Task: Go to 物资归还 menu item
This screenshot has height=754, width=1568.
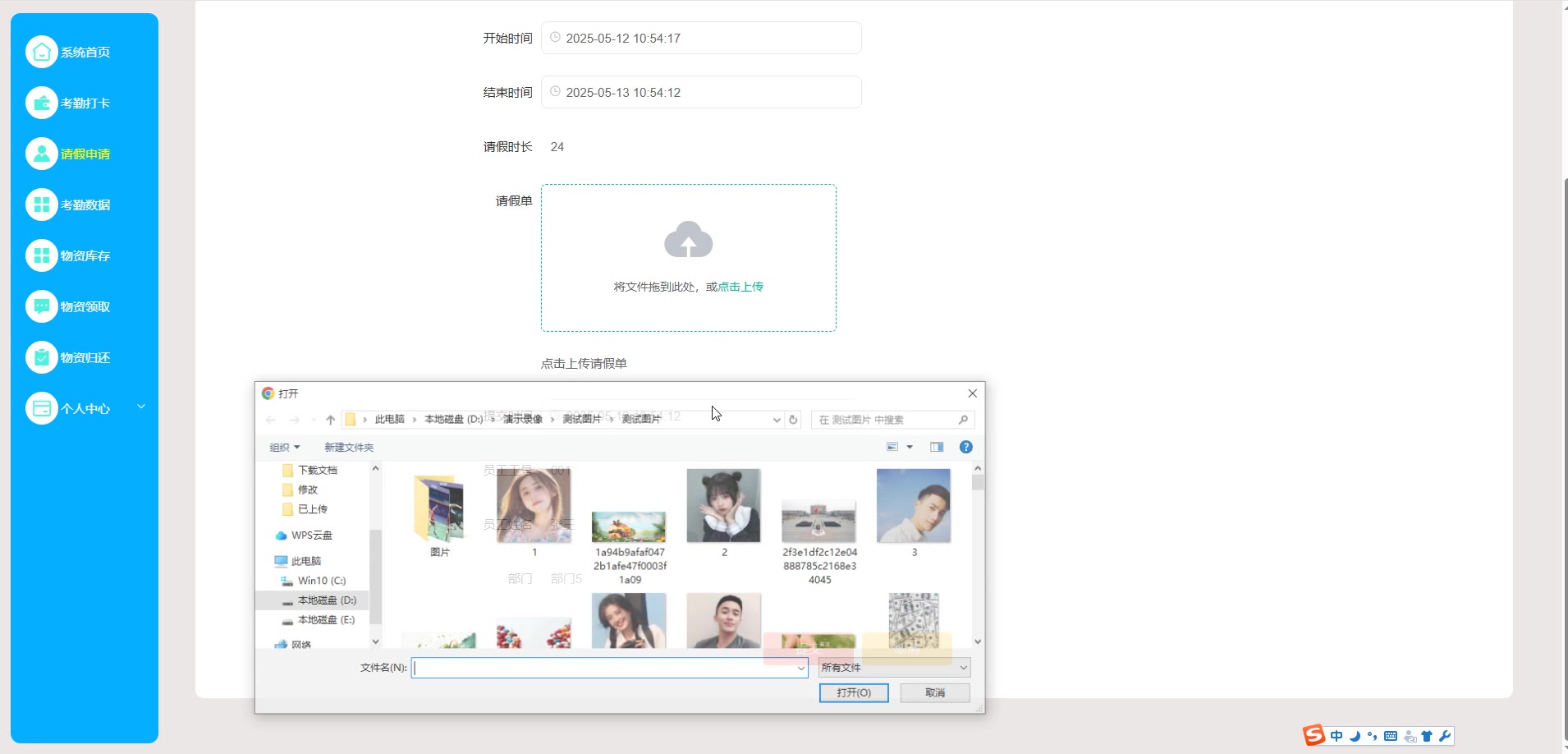Action: [85, 357]
